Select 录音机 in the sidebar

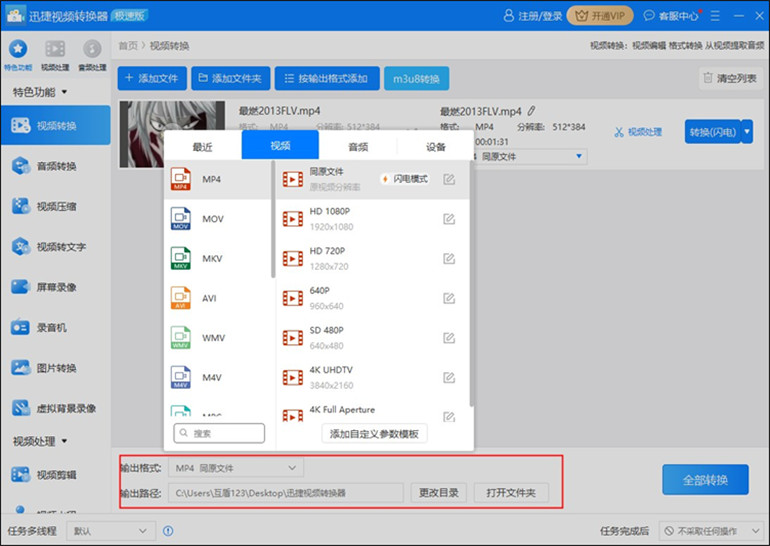tap(55, 327)
